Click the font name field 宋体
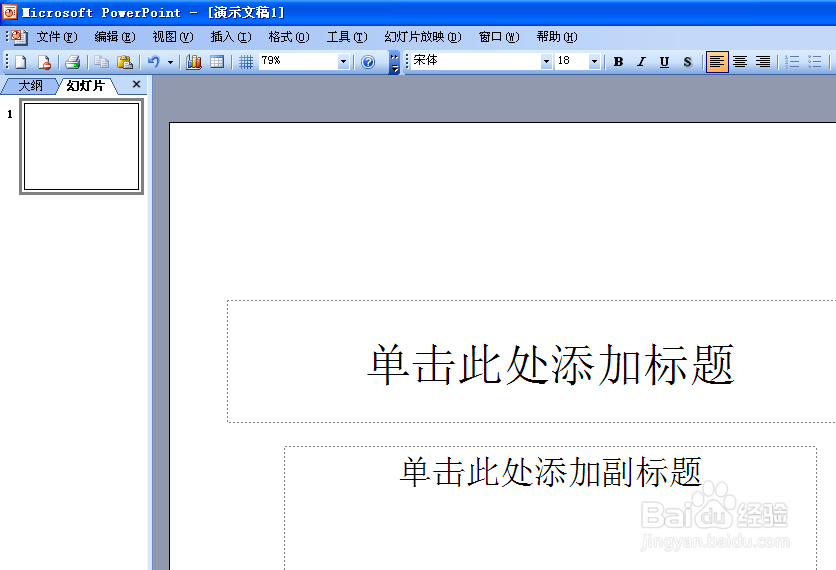 pos(476,61)
